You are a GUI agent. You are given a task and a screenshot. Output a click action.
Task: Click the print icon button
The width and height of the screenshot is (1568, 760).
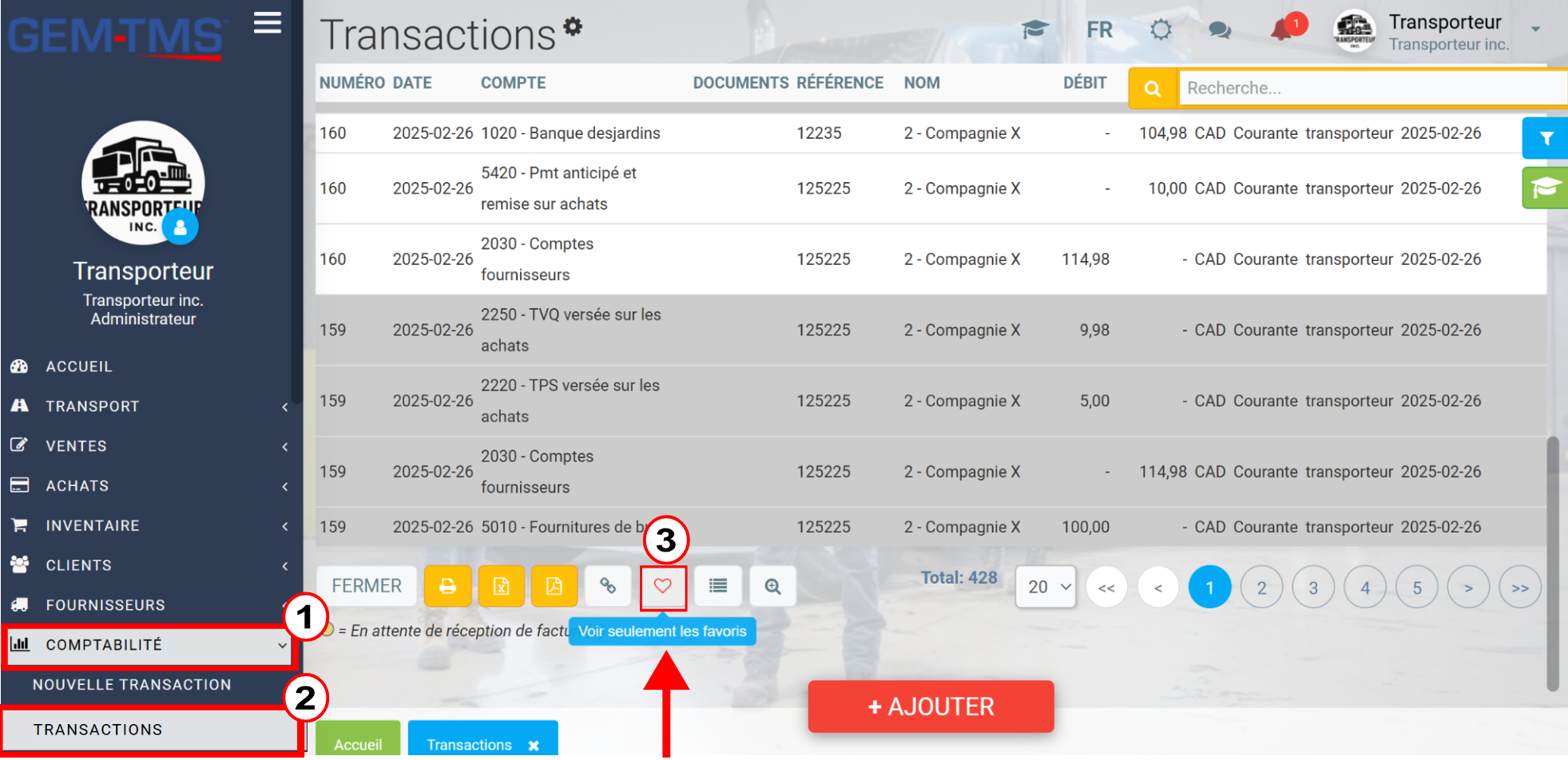(x=447, y=587)
